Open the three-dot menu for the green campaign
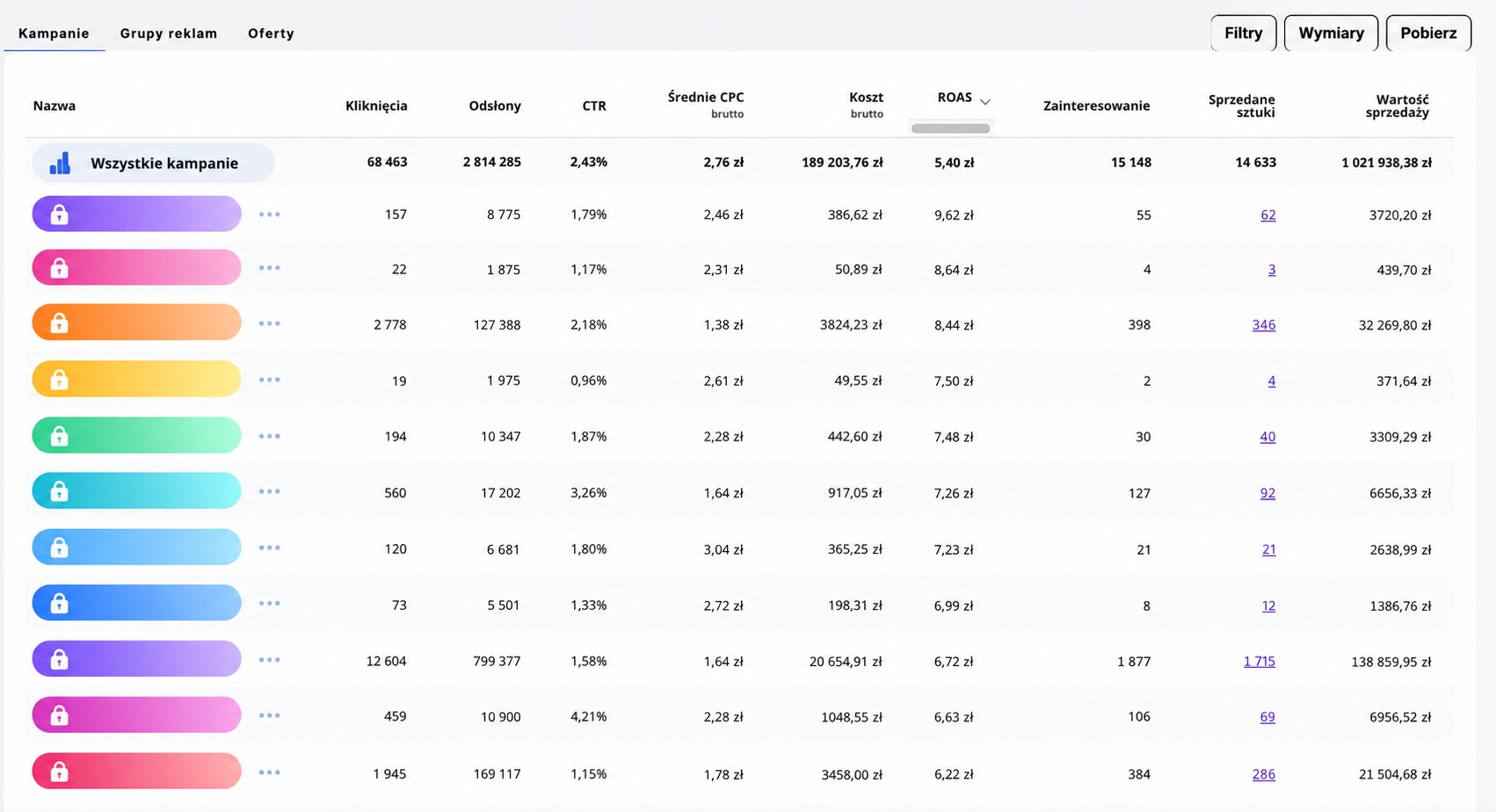Image resolution: width=1496 pixels, height=812 pixels. coord(270,436)
